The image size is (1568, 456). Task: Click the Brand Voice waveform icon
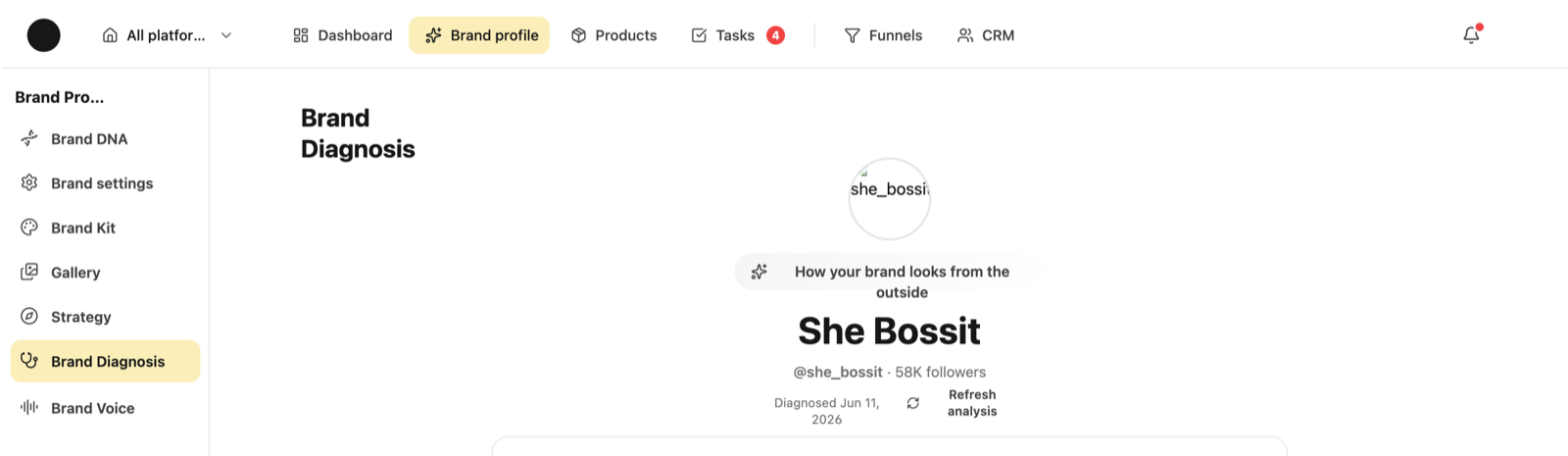29,407
